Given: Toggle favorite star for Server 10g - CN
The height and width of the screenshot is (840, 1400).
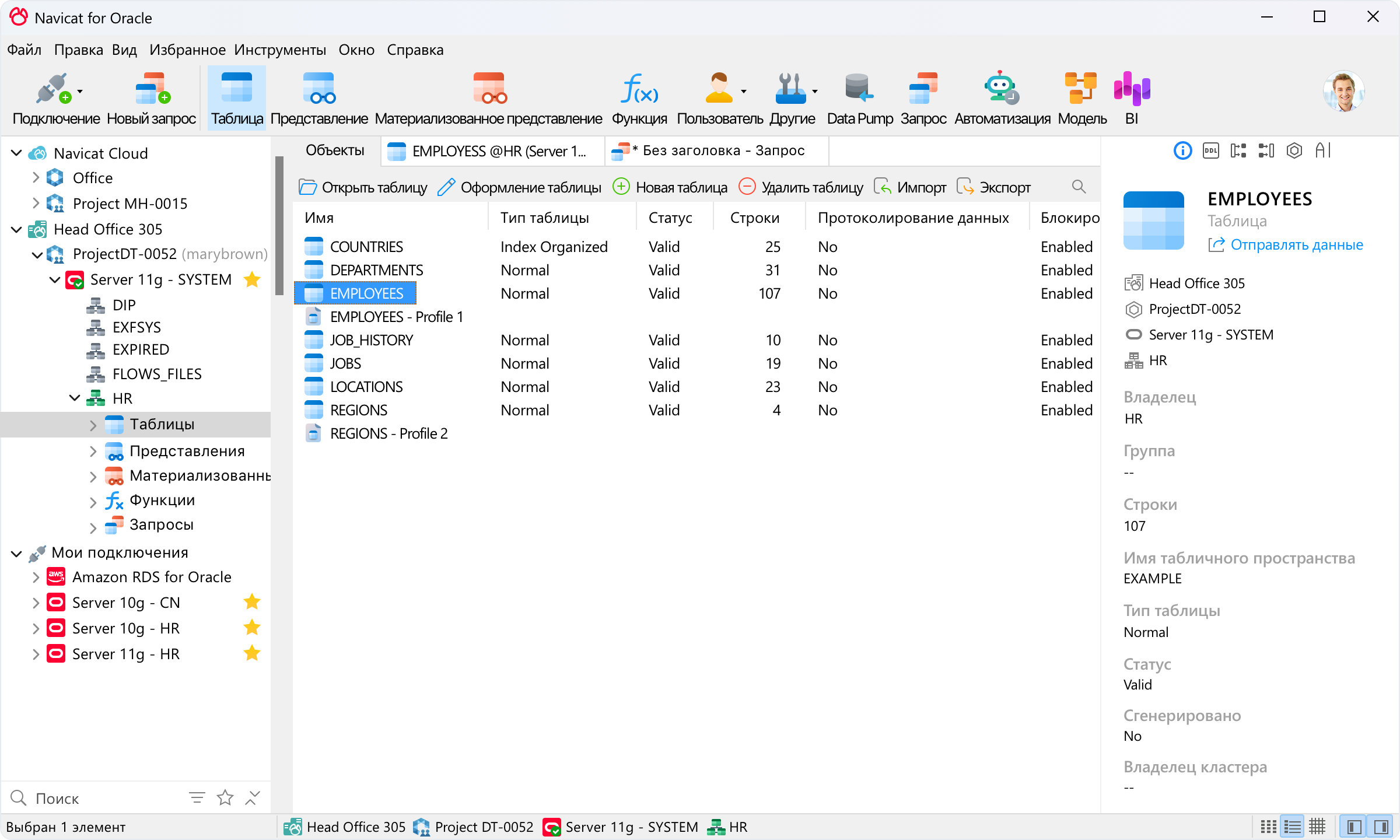Looking at the screenshot, I should [252, 602].
